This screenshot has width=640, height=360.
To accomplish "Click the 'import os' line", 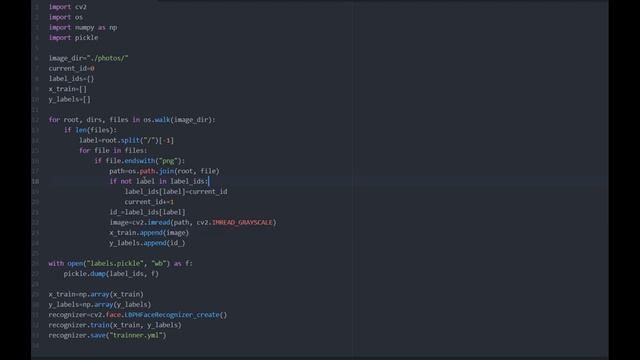I will coord(66,17).
